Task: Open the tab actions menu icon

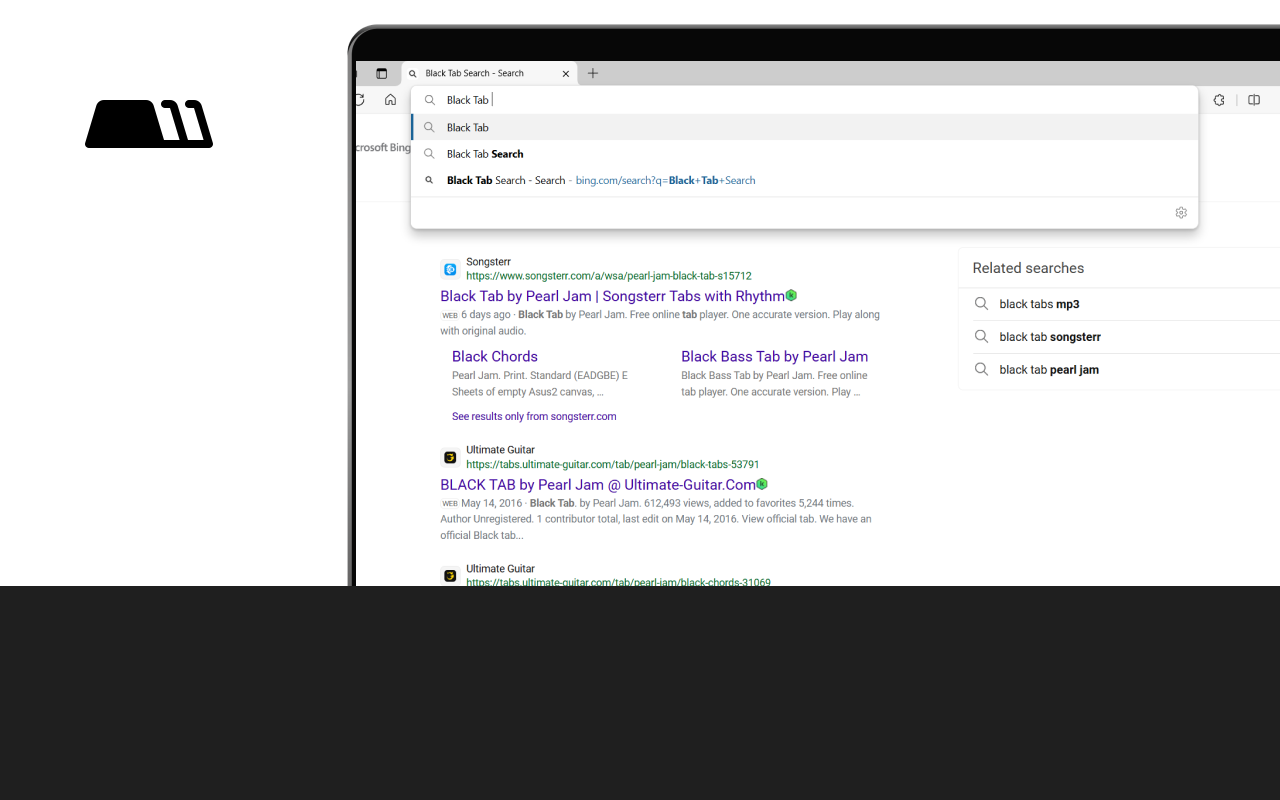Action: [381, 73]
